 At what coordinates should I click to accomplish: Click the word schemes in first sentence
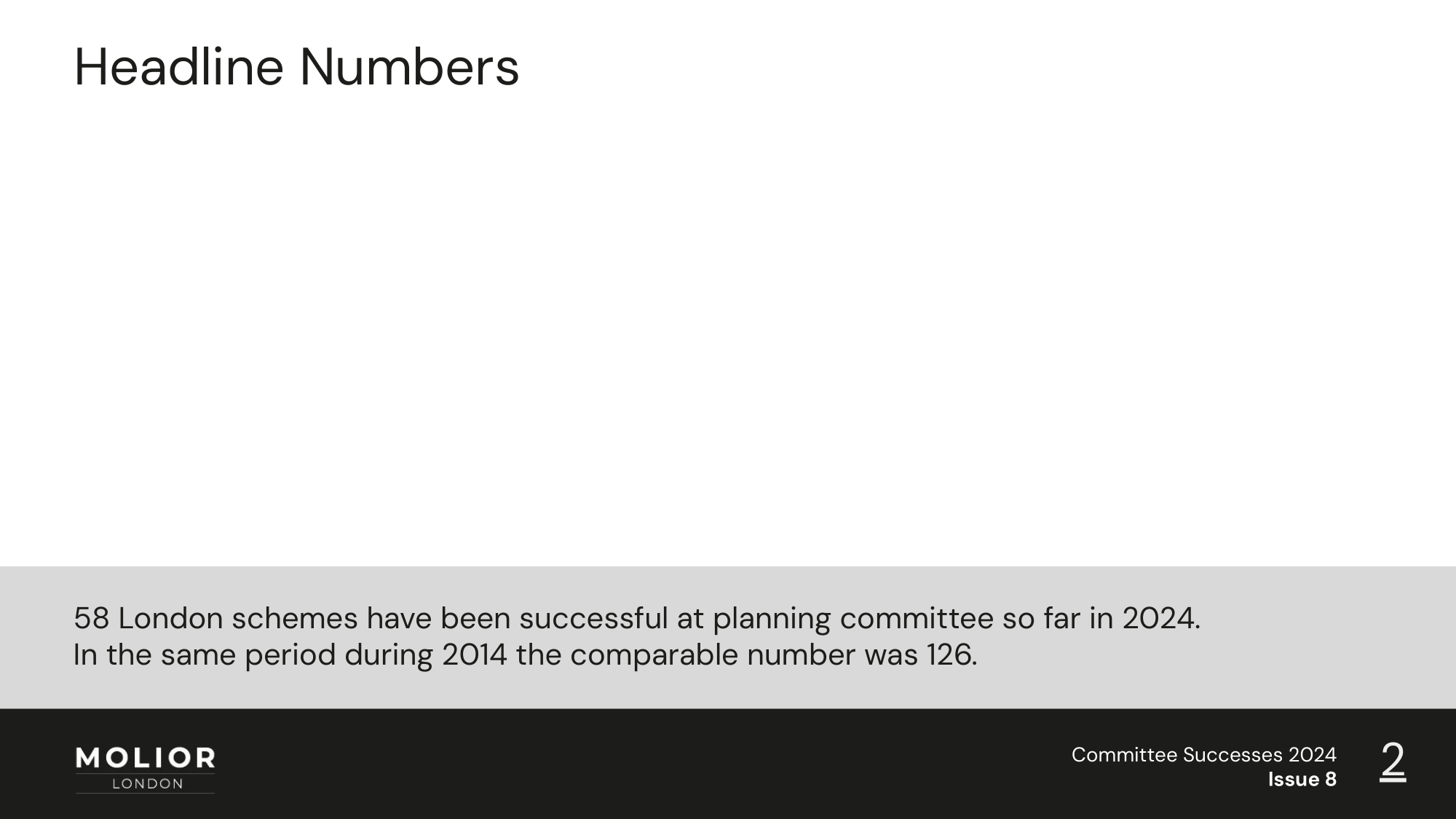coord(295,619)
